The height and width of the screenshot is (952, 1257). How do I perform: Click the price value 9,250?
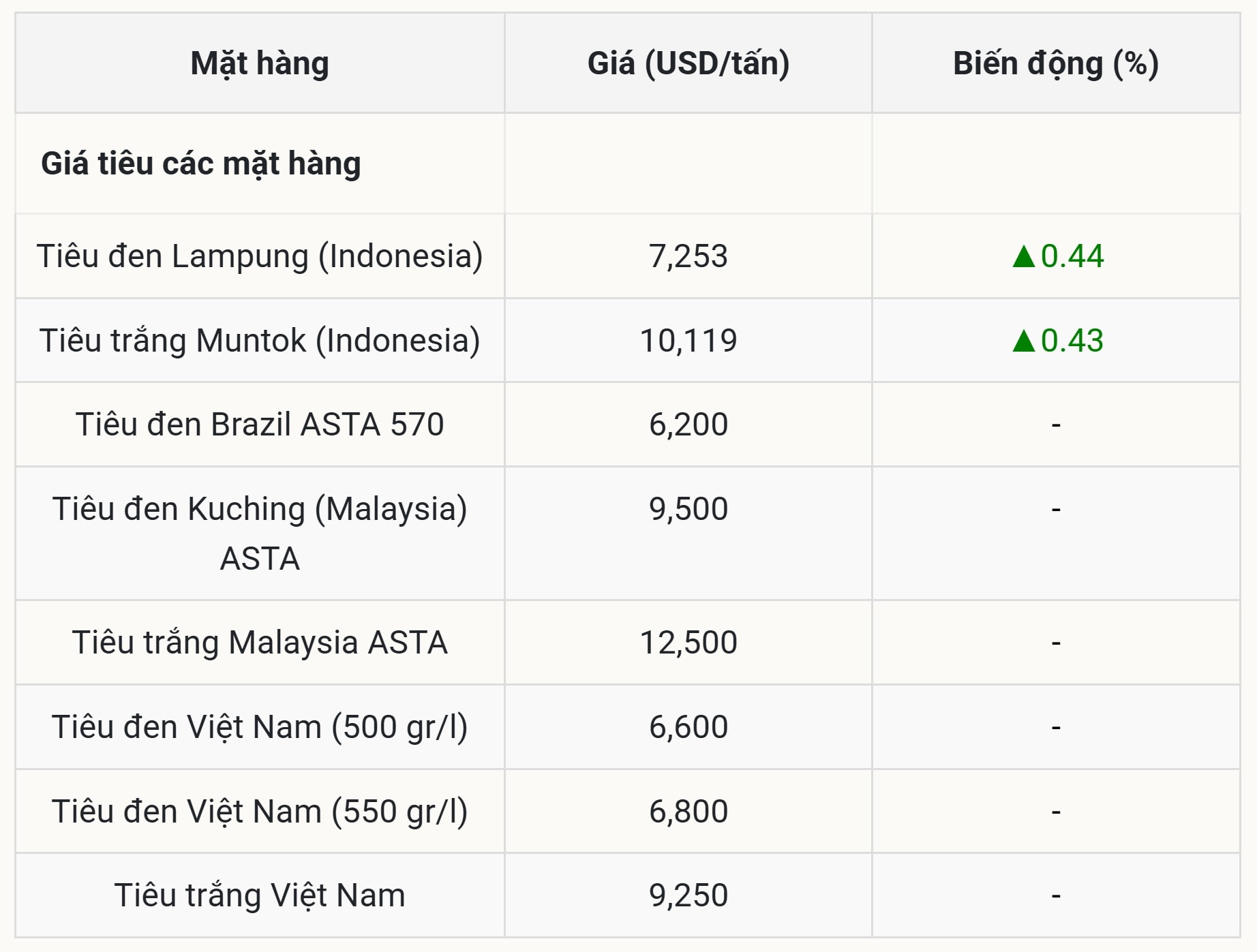click(688, 895)
